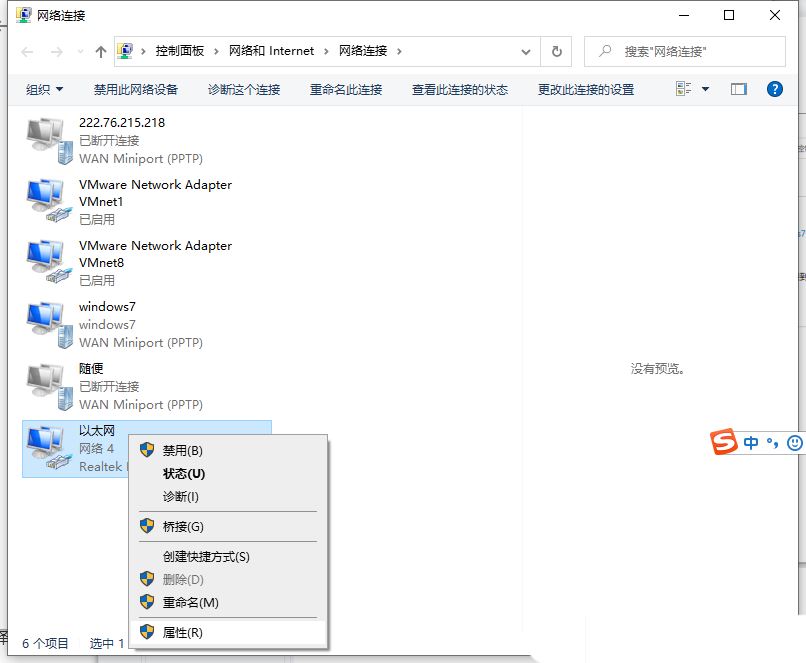Image resolution: width=806 pixels, height=663 pixels.
Task: Choose 禁用(B) from the context menu
Action: (182, 450)
